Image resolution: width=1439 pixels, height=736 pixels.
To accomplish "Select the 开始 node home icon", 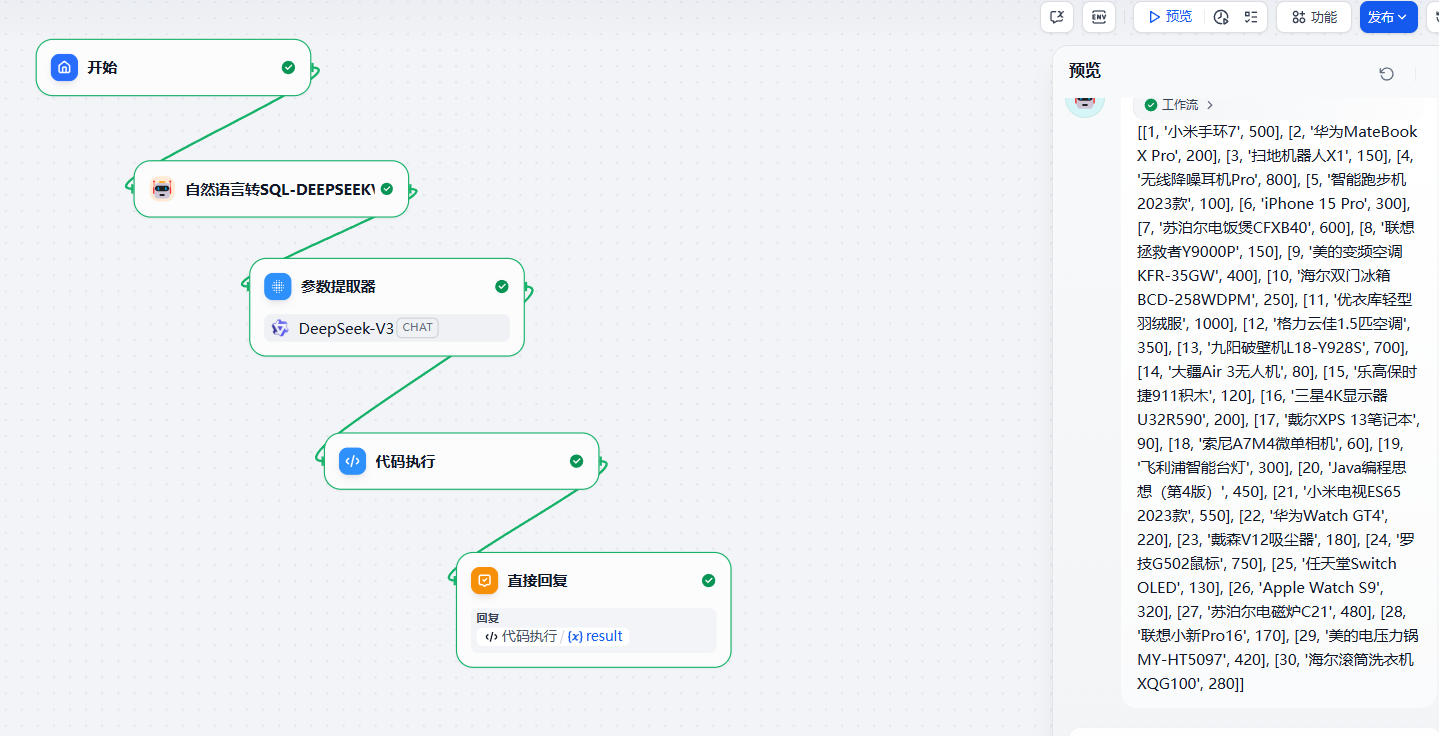I will [x=65, y=67].
